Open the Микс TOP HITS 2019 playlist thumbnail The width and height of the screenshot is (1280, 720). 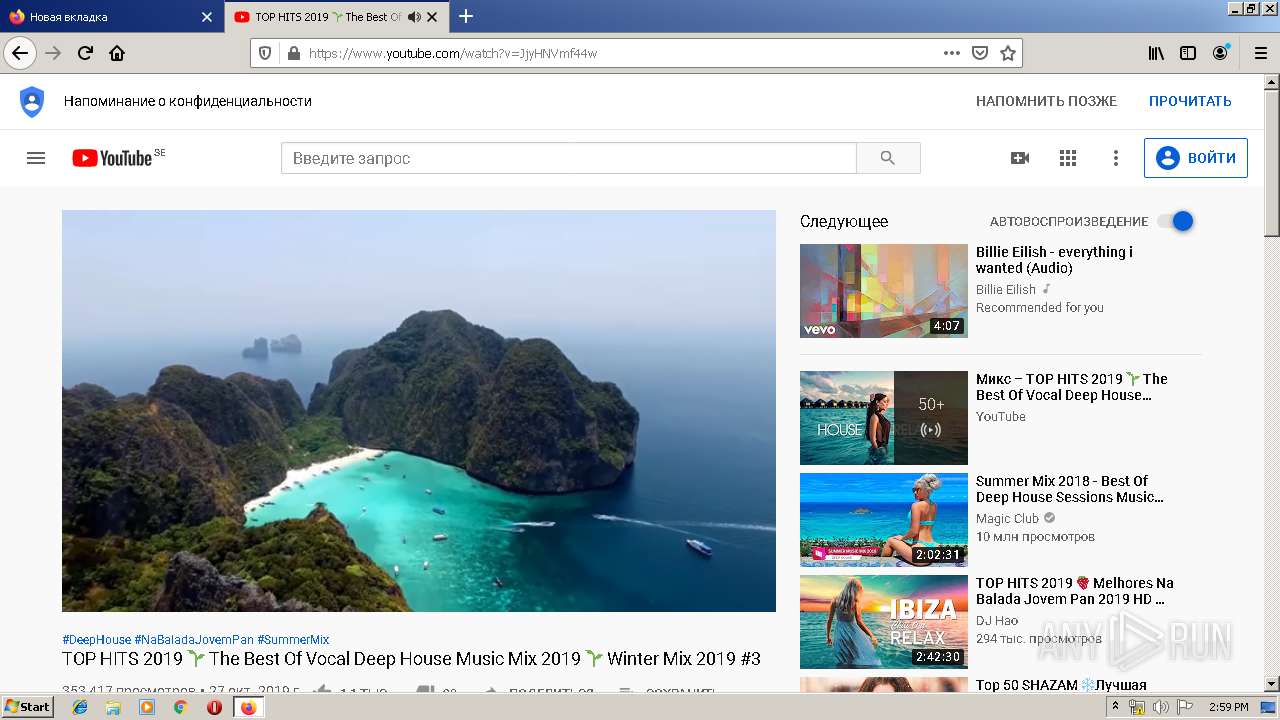(x=884, y=418)
